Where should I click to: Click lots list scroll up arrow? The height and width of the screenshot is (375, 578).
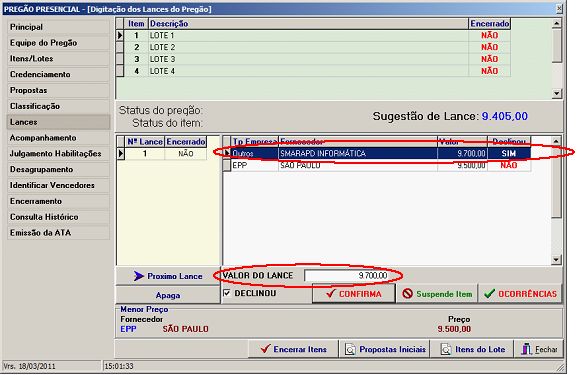coord(557,24)
